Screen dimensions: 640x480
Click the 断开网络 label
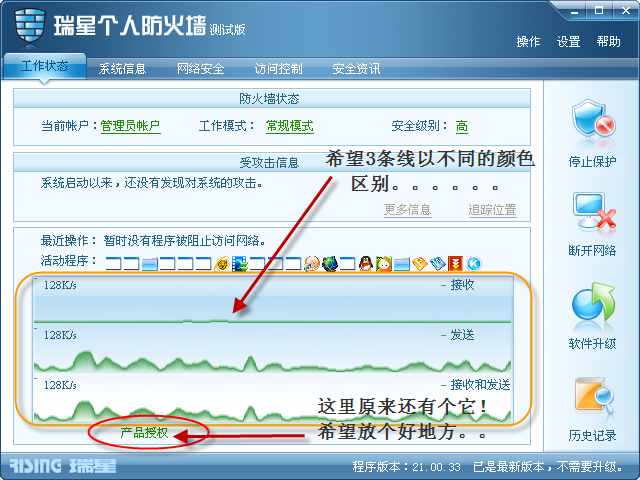tap(592, 250)
